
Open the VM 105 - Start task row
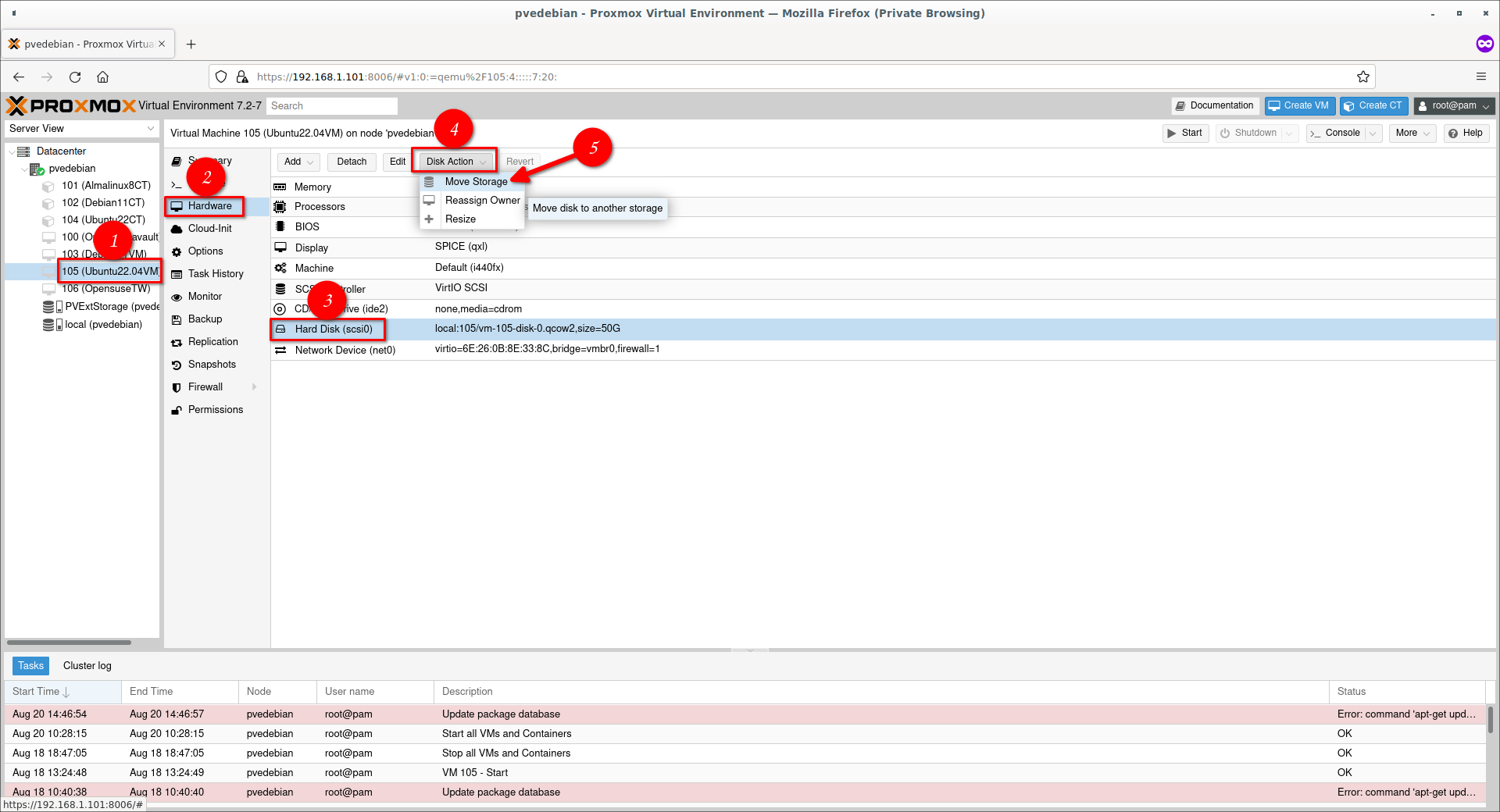click(x=746, y=773)
